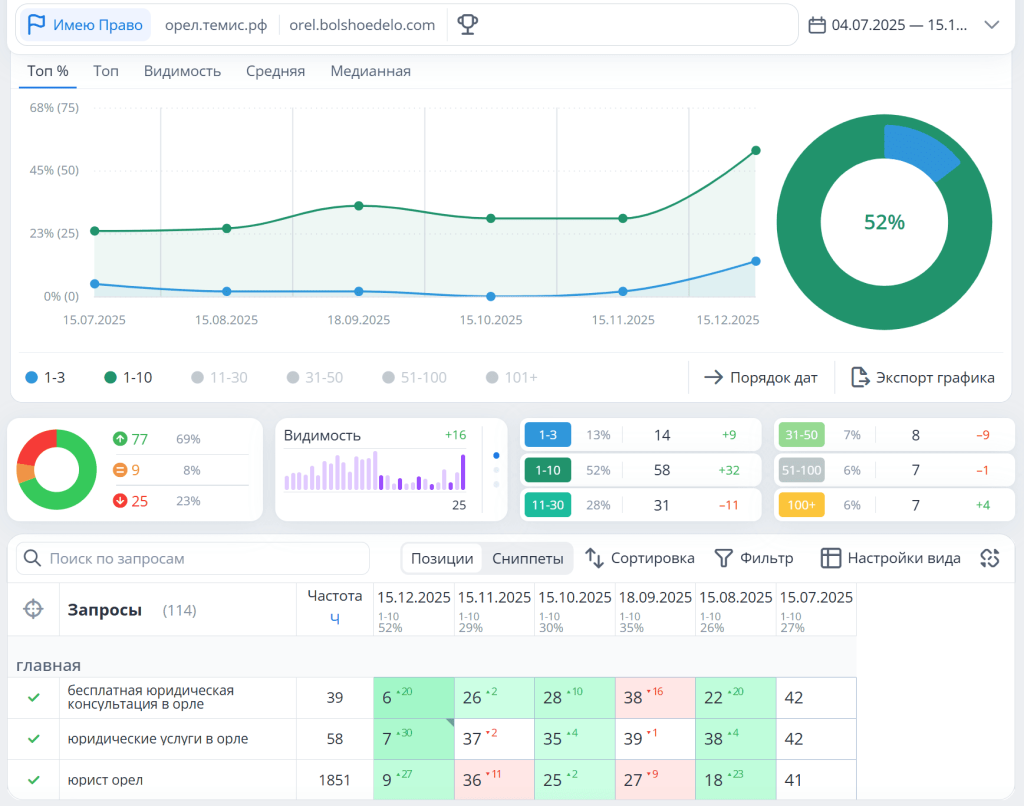Click Порядок дат button

tap(761, 377)
